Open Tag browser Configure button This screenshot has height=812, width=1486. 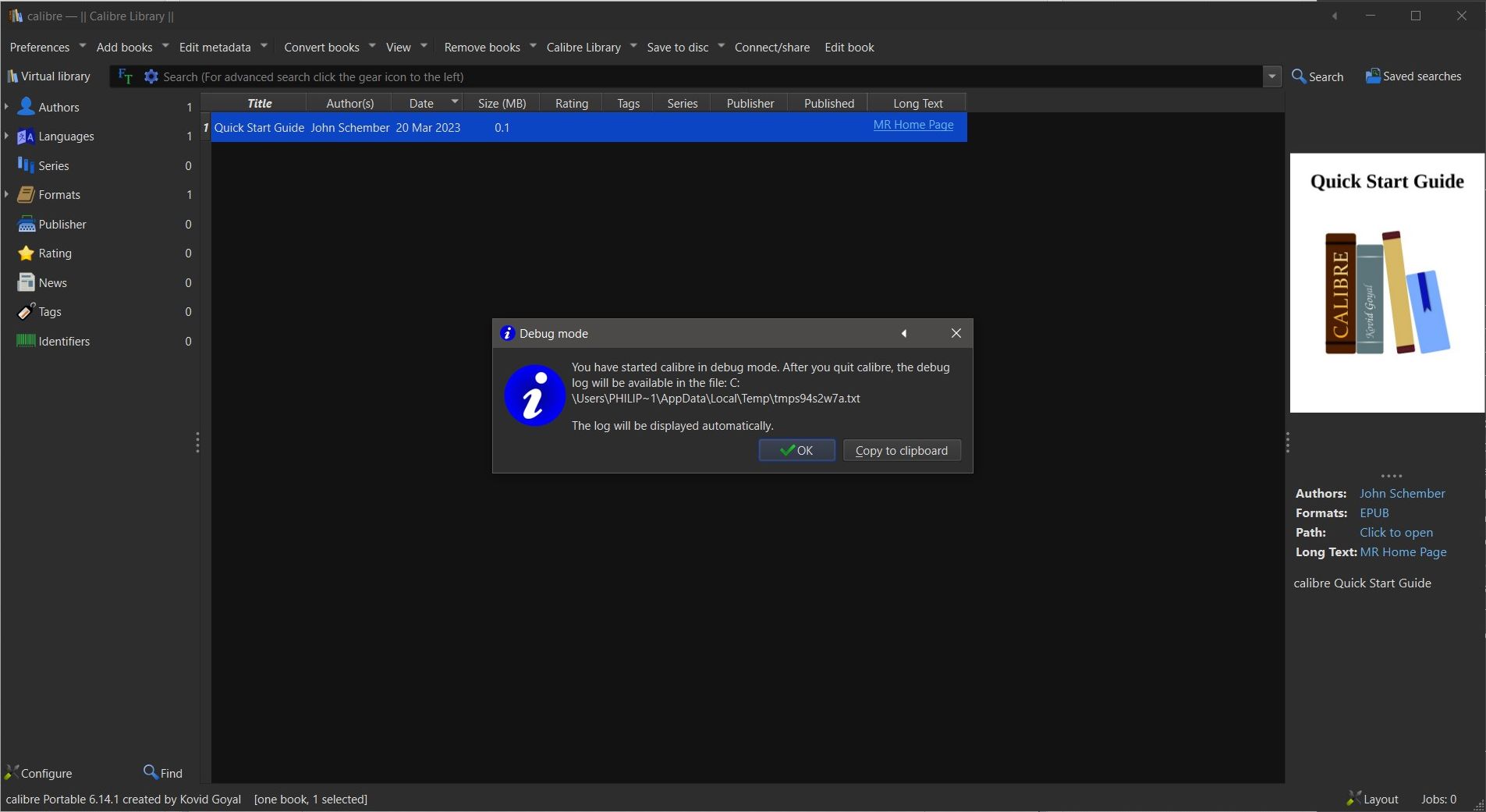click(38, 773)
